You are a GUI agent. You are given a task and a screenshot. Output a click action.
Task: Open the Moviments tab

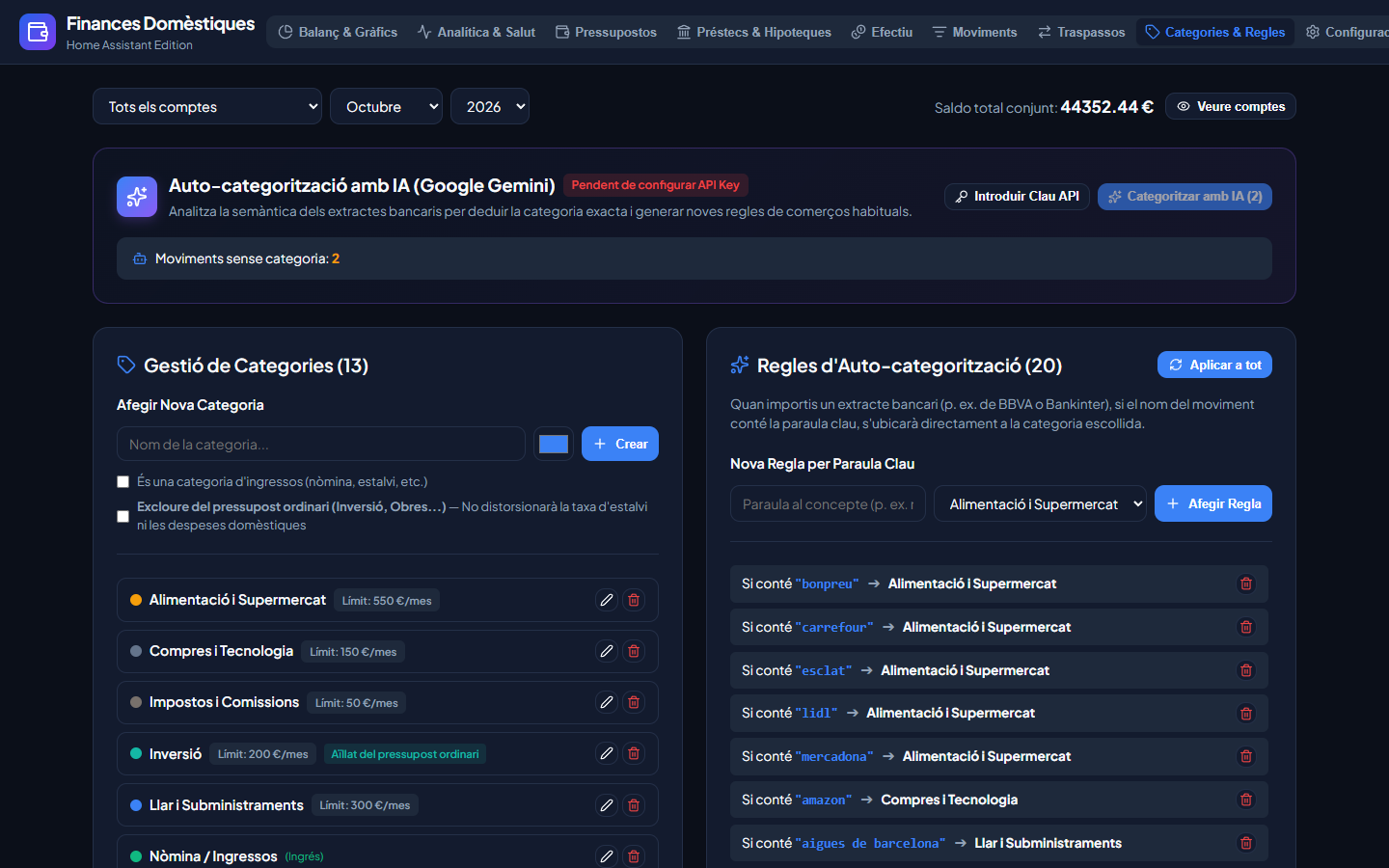pyautogui.click(x=974, y=32)
